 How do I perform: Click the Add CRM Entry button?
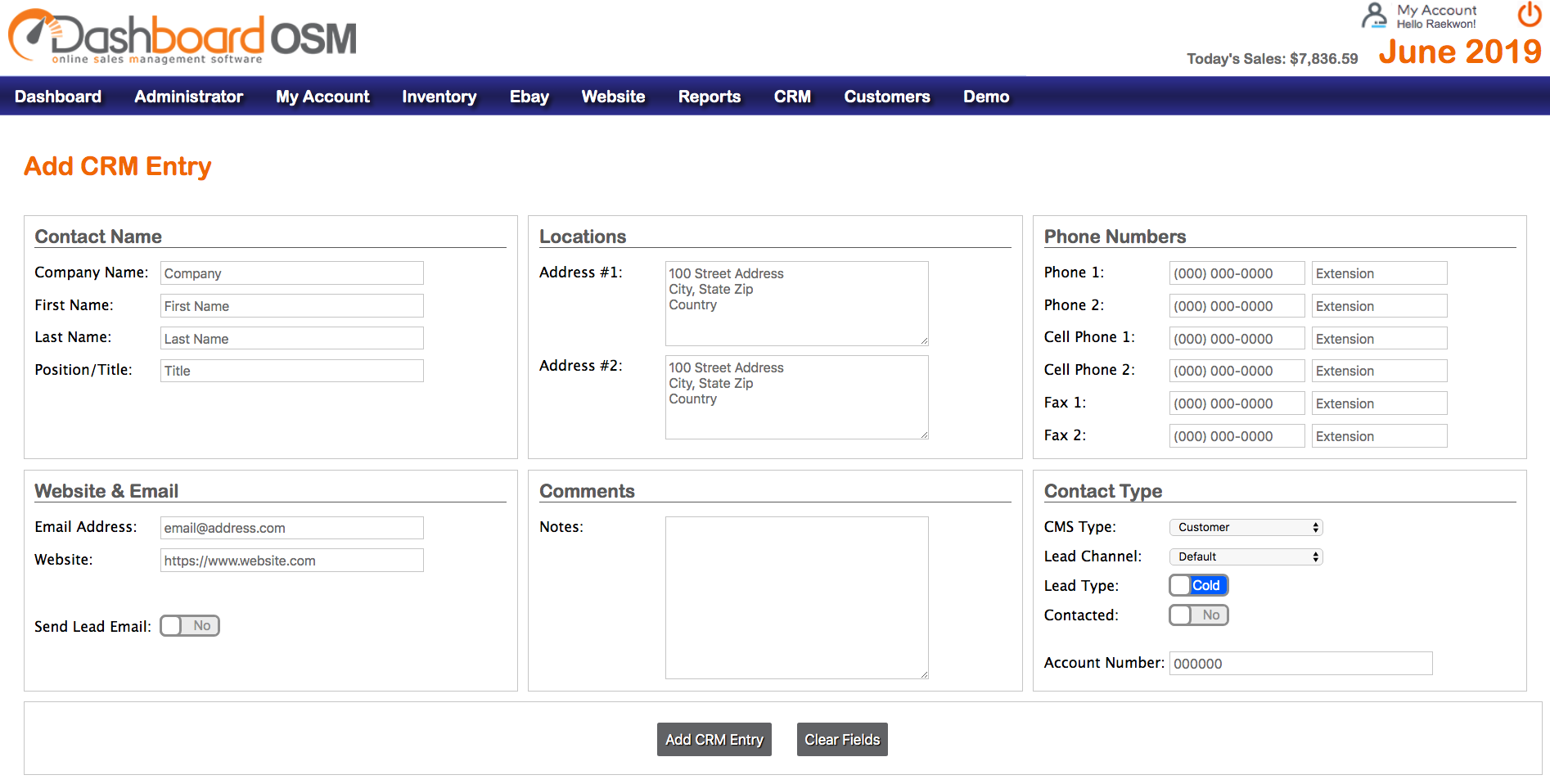(x=713, y=739)
